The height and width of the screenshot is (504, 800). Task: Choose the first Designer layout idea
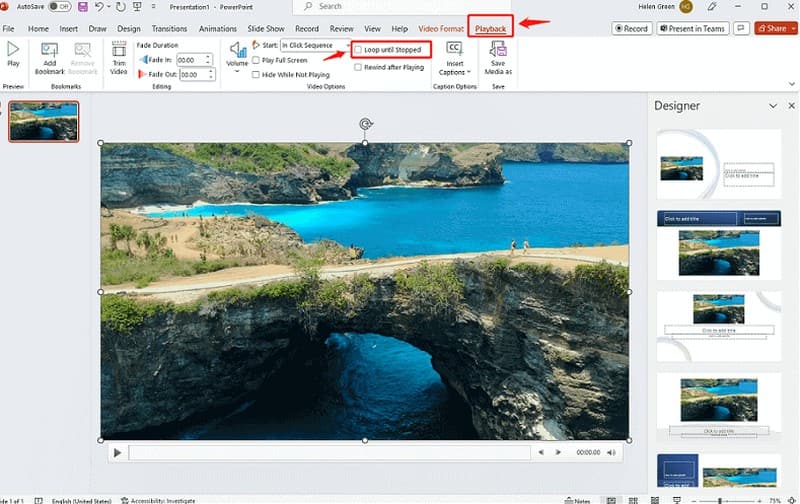(719, 164)
